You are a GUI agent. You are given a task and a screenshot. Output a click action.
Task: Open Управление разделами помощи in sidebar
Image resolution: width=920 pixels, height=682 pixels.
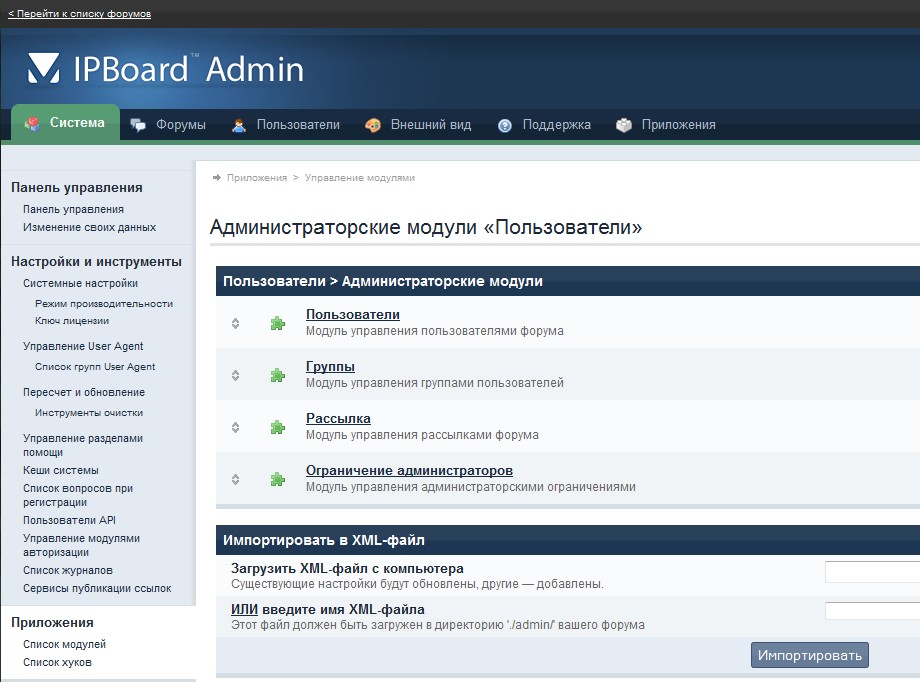coord(83,445)
